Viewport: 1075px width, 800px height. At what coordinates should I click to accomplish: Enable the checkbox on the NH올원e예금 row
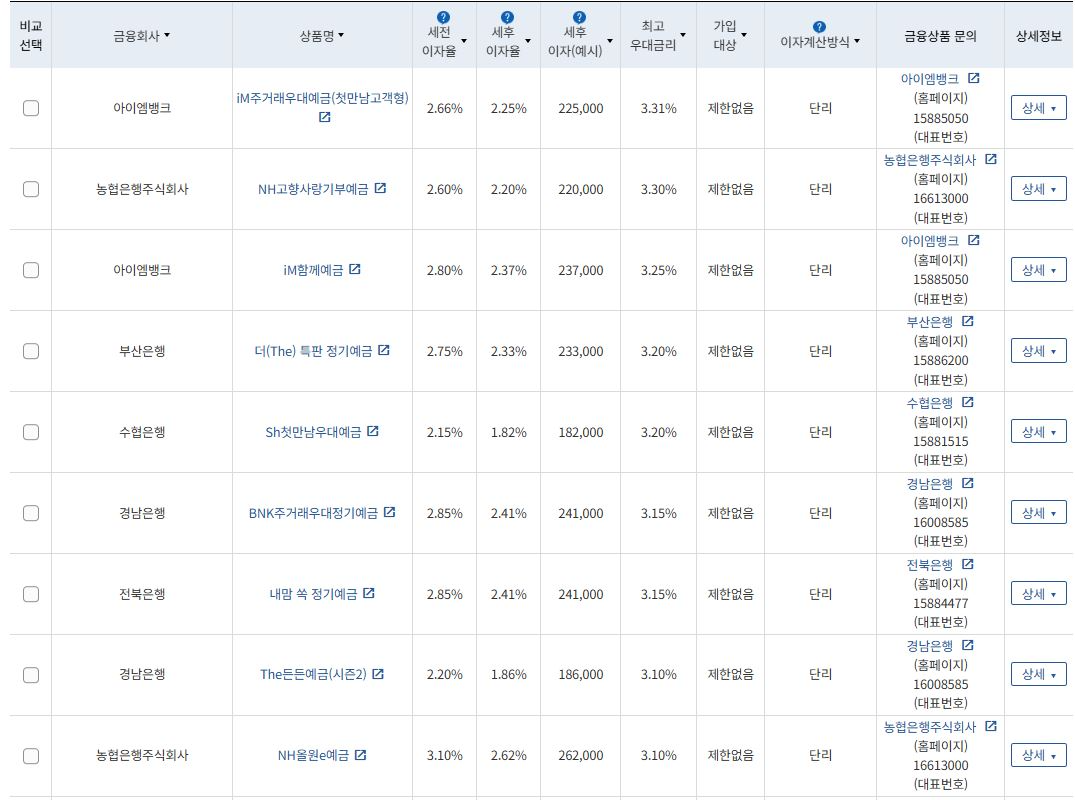(30, 756)
